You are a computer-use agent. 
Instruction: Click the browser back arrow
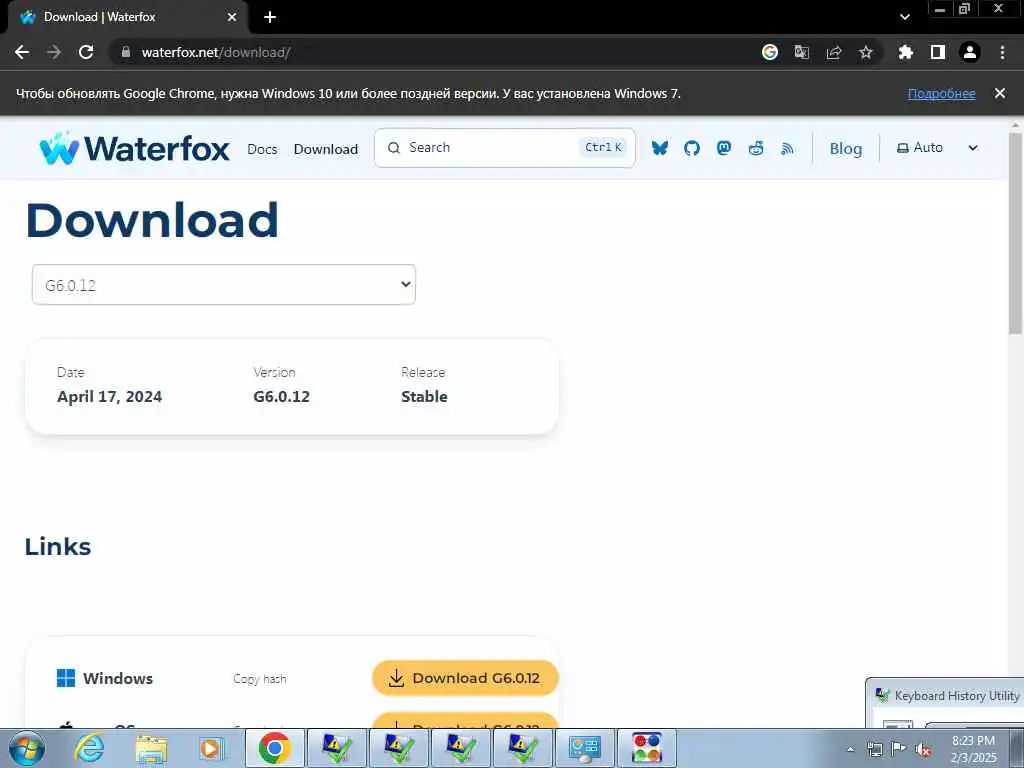tap(22, 52)
